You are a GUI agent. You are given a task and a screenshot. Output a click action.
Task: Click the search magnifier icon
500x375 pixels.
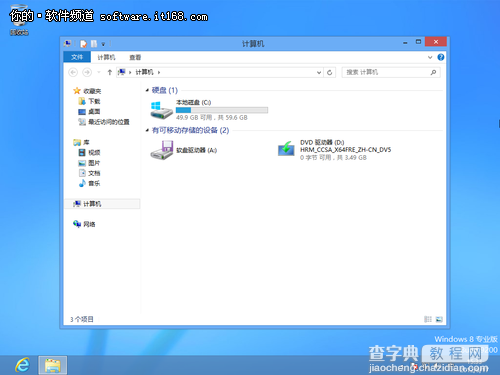pos(433,72)
